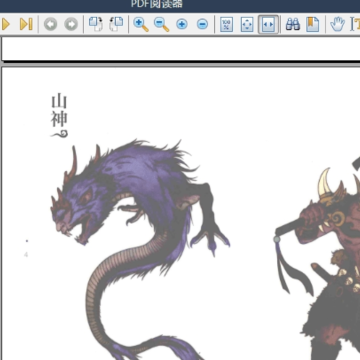Click the blue plus zoom button
This screenshot has width=360, height=360.
click(x=182, y=24)
